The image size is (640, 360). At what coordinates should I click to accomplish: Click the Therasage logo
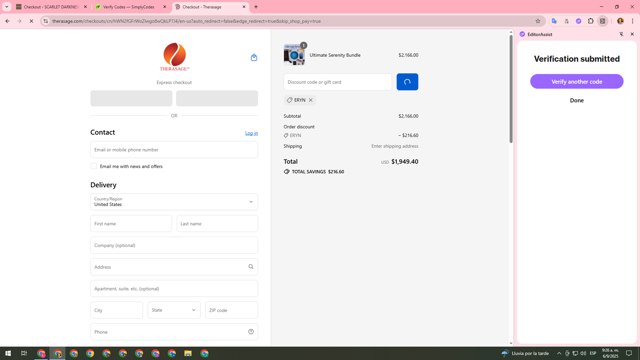pos(174,57)
